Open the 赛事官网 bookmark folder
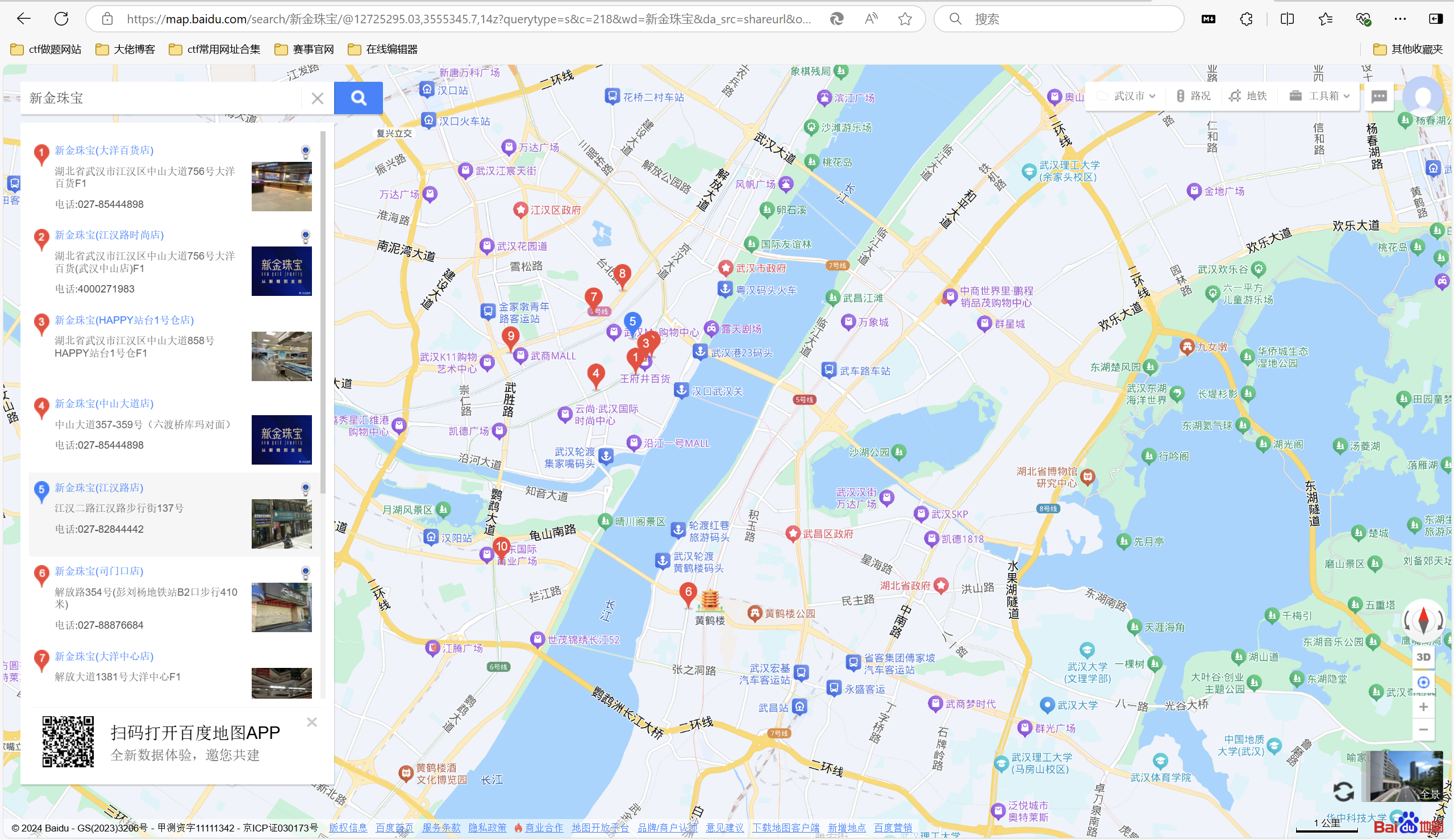This screenshot has height=840, width=1454. [305, 49]
